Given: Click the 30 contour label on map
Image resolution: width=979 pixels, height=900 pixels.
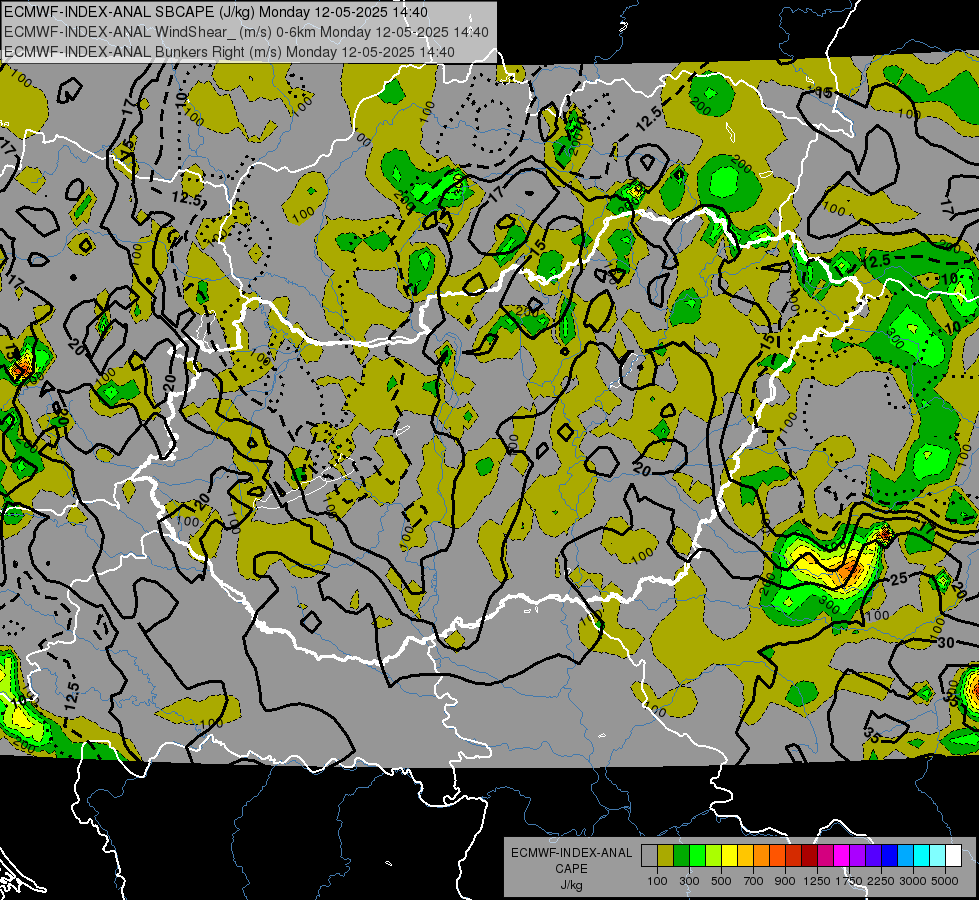Looking at the screenshot, I should pyautogui.click(x=946, y=642).
